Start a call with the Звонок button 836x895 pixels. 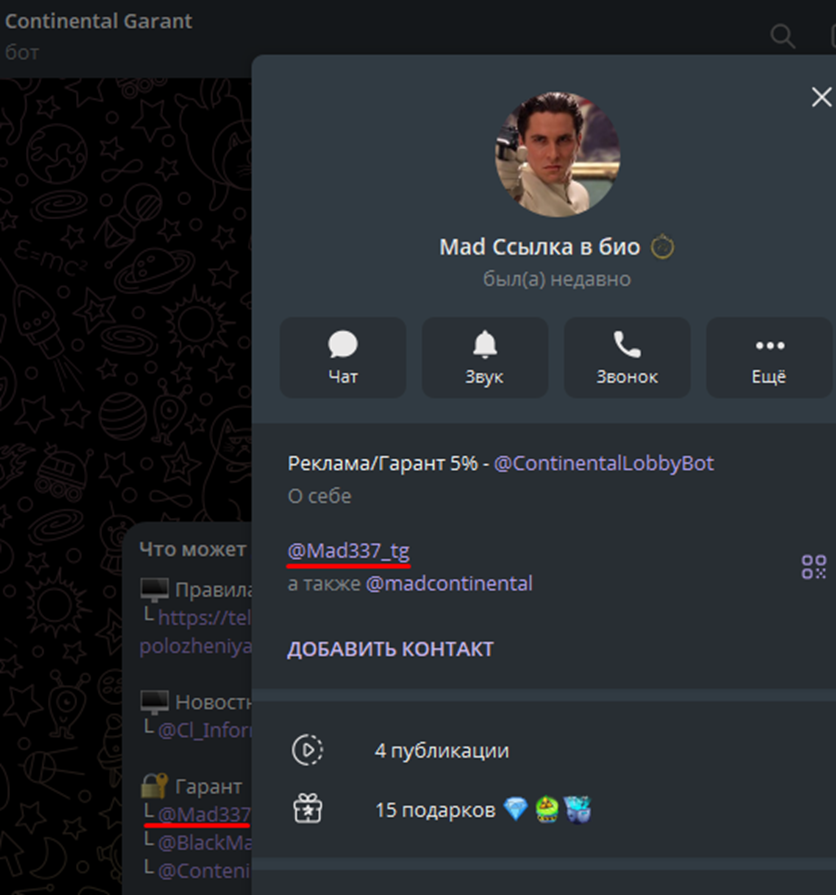pyautogui.click(x=627, y=358)
